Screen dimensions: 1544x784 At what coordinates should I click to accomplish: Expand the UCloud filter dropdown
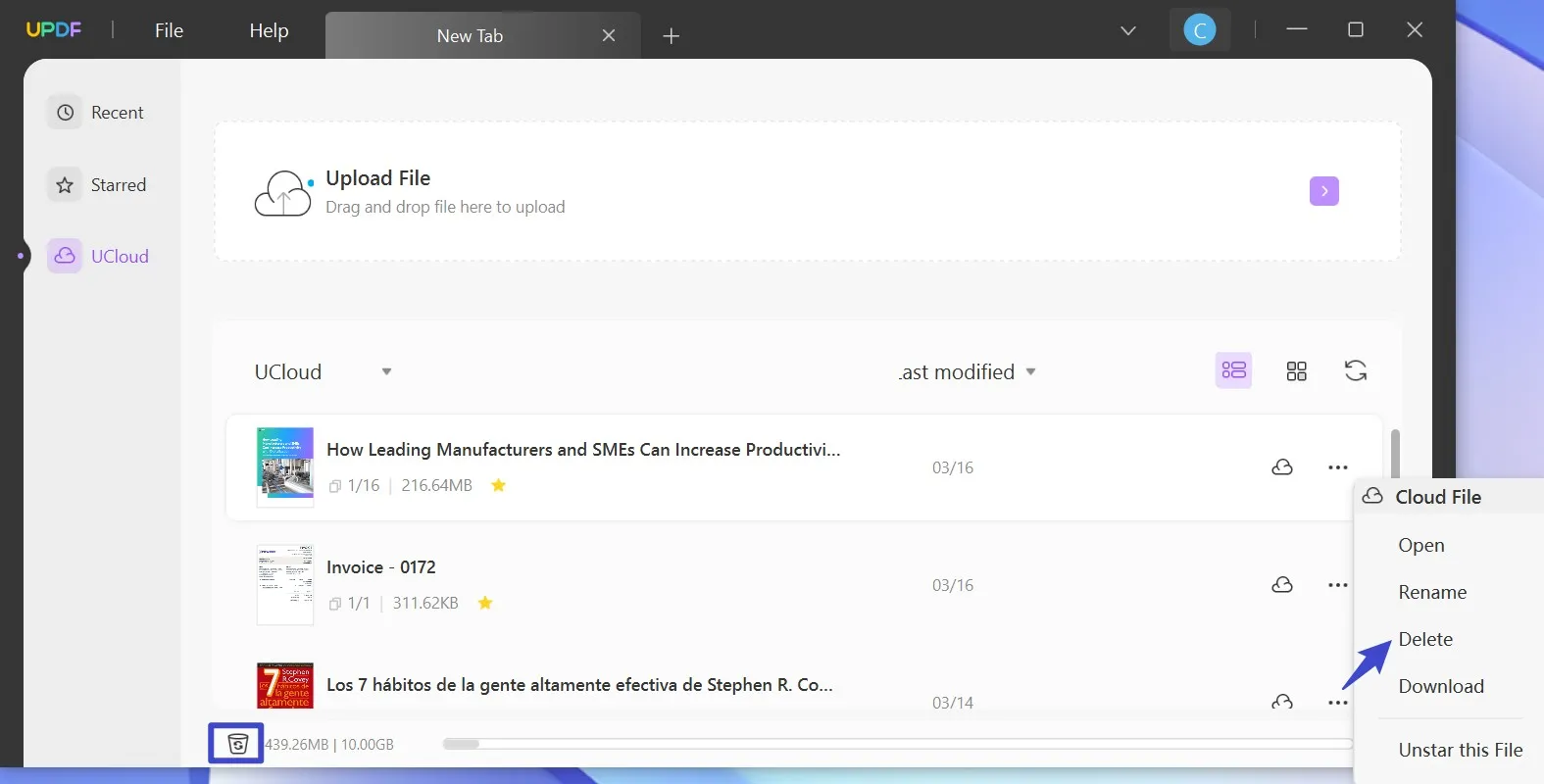pos(386,372)
